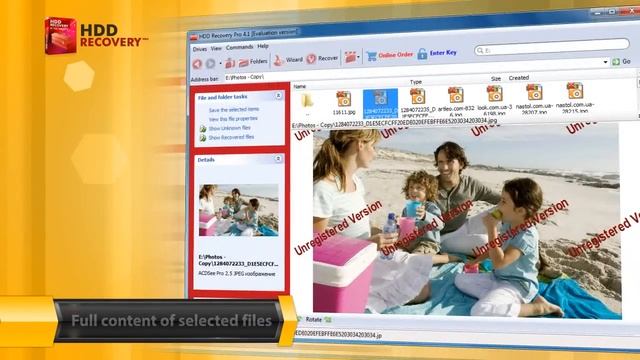Click the Show Unknown files link
640x360 pixels.
tap(229, 128)
